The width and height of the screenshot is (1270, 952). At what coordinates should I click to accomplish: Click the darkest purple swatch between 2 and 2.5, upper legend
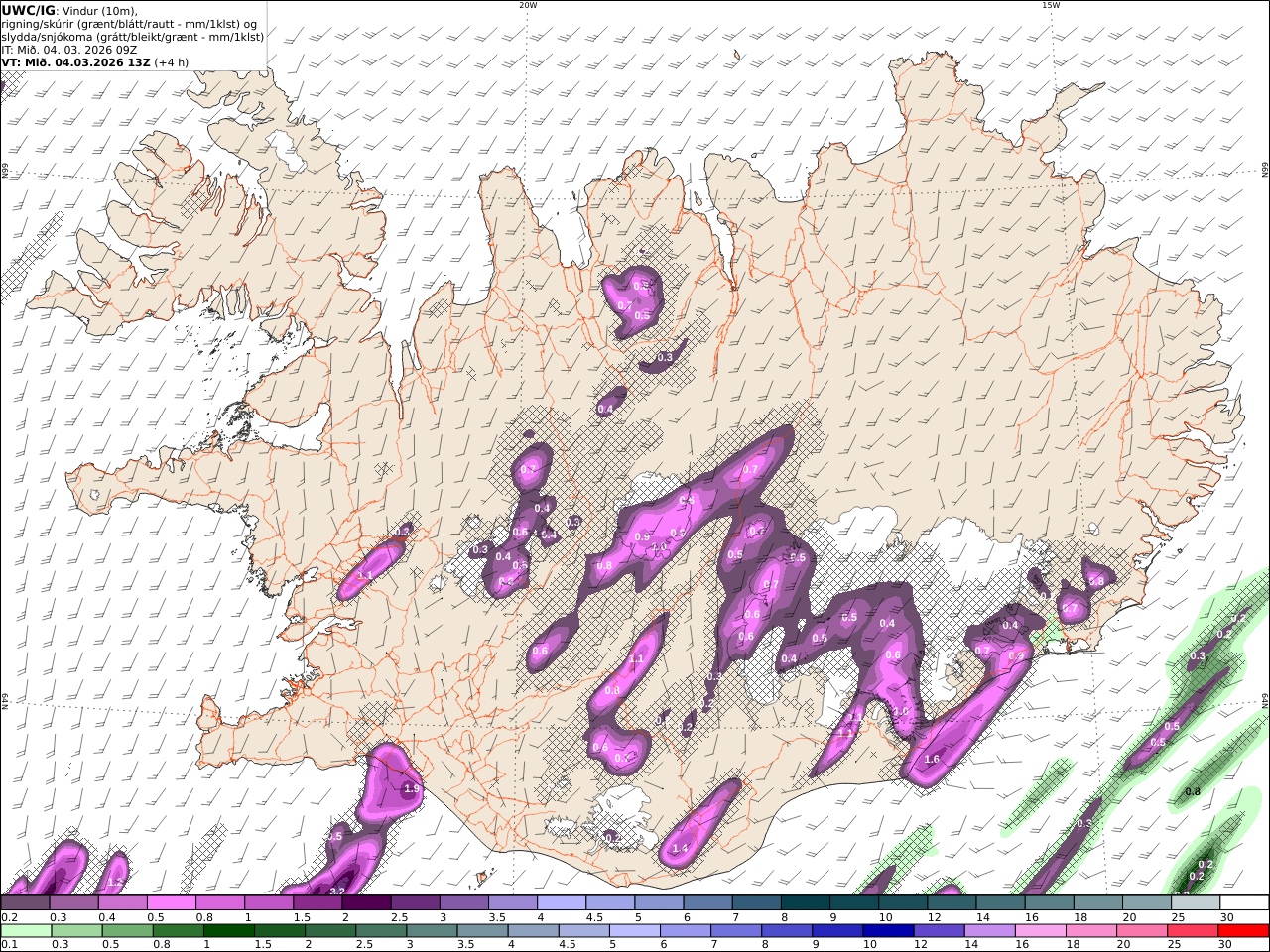coord(366,903)
